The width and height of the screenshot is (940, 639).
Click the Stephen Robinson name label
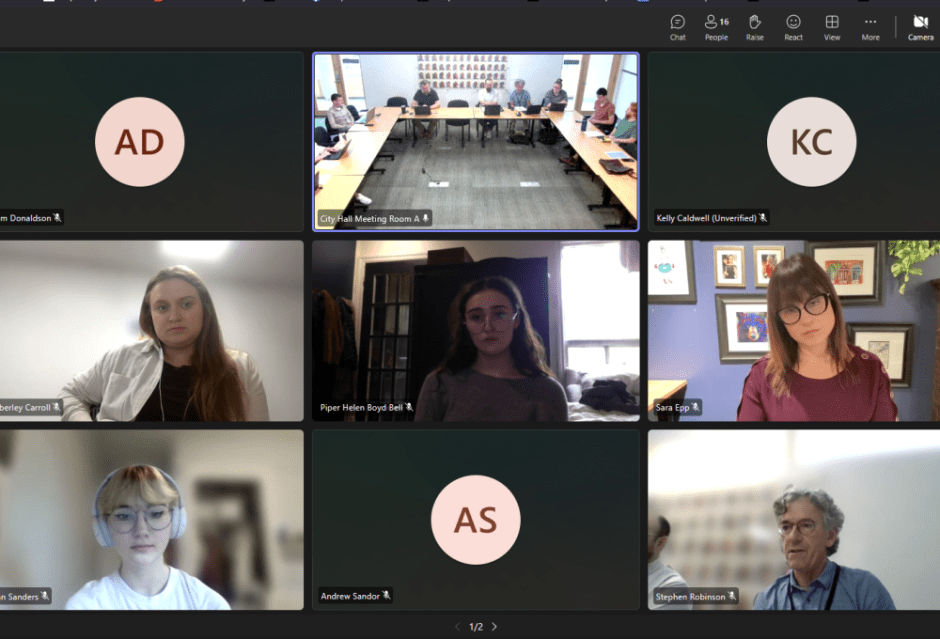point(690,597)
